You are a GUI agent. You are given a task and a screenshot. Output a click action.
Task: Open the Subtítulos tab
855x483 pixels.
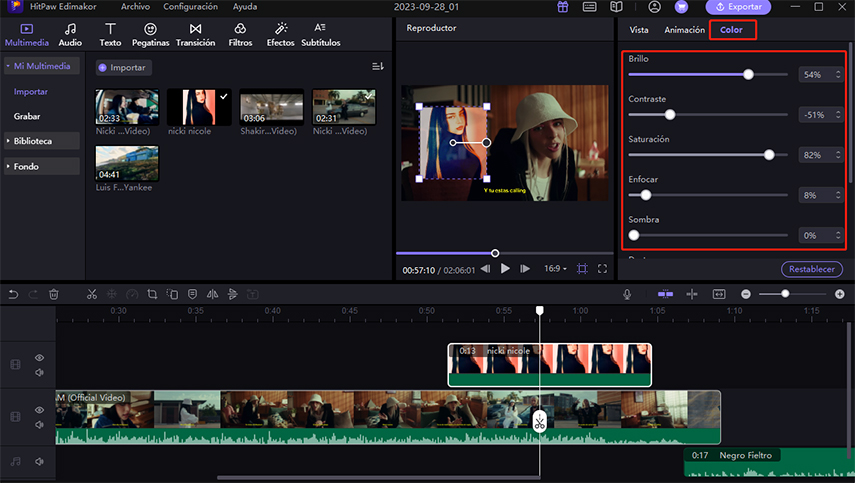321,35
